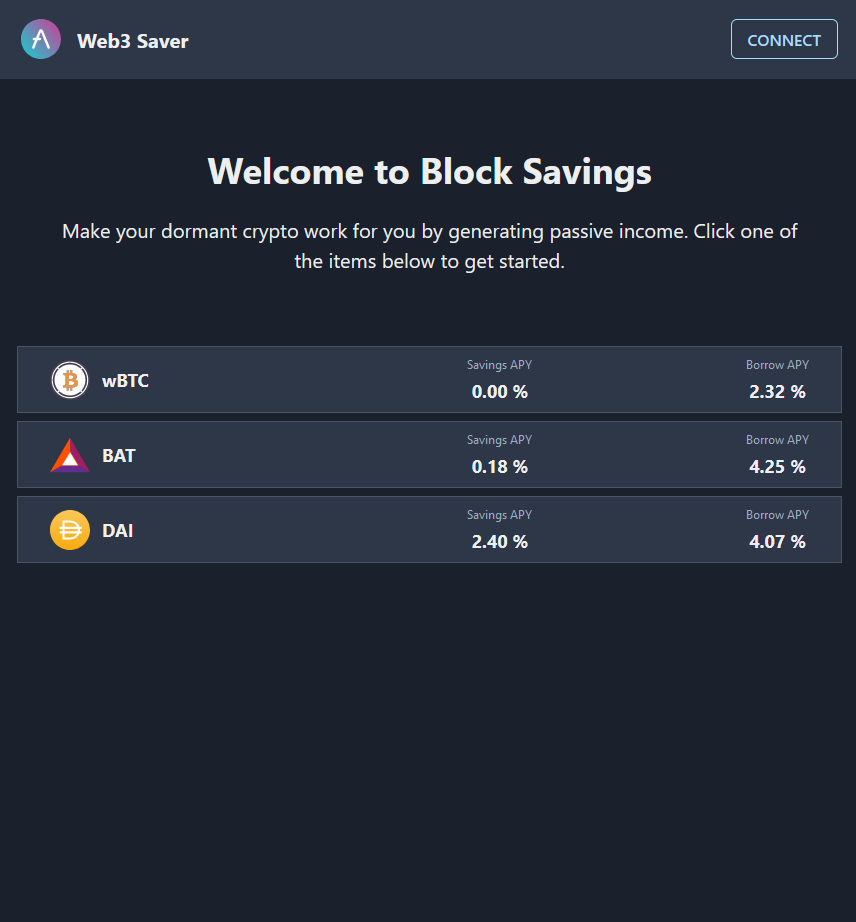The width and height of the screenshot is (856, 922).
Task: Click the Borrow APY label in DAI row
Action: pyautogui.click(x=777, y=515)
